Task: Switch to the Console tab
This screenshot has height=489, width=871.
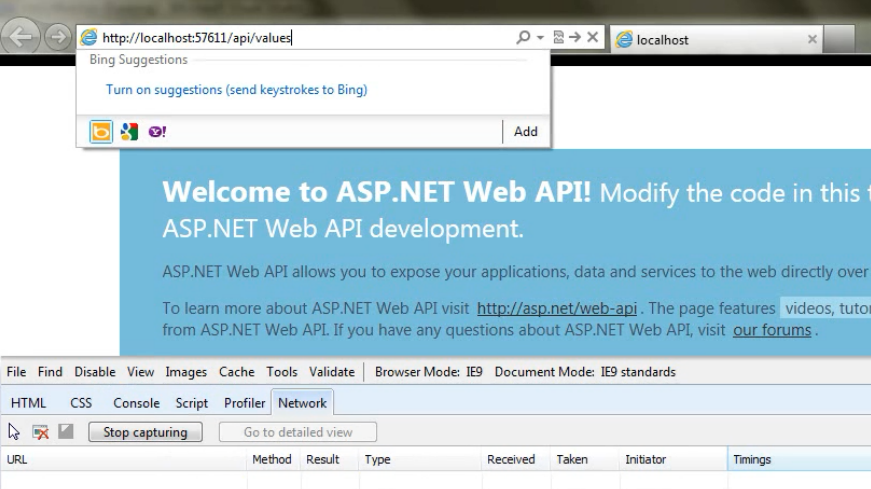Action: (x=136, y=403)
